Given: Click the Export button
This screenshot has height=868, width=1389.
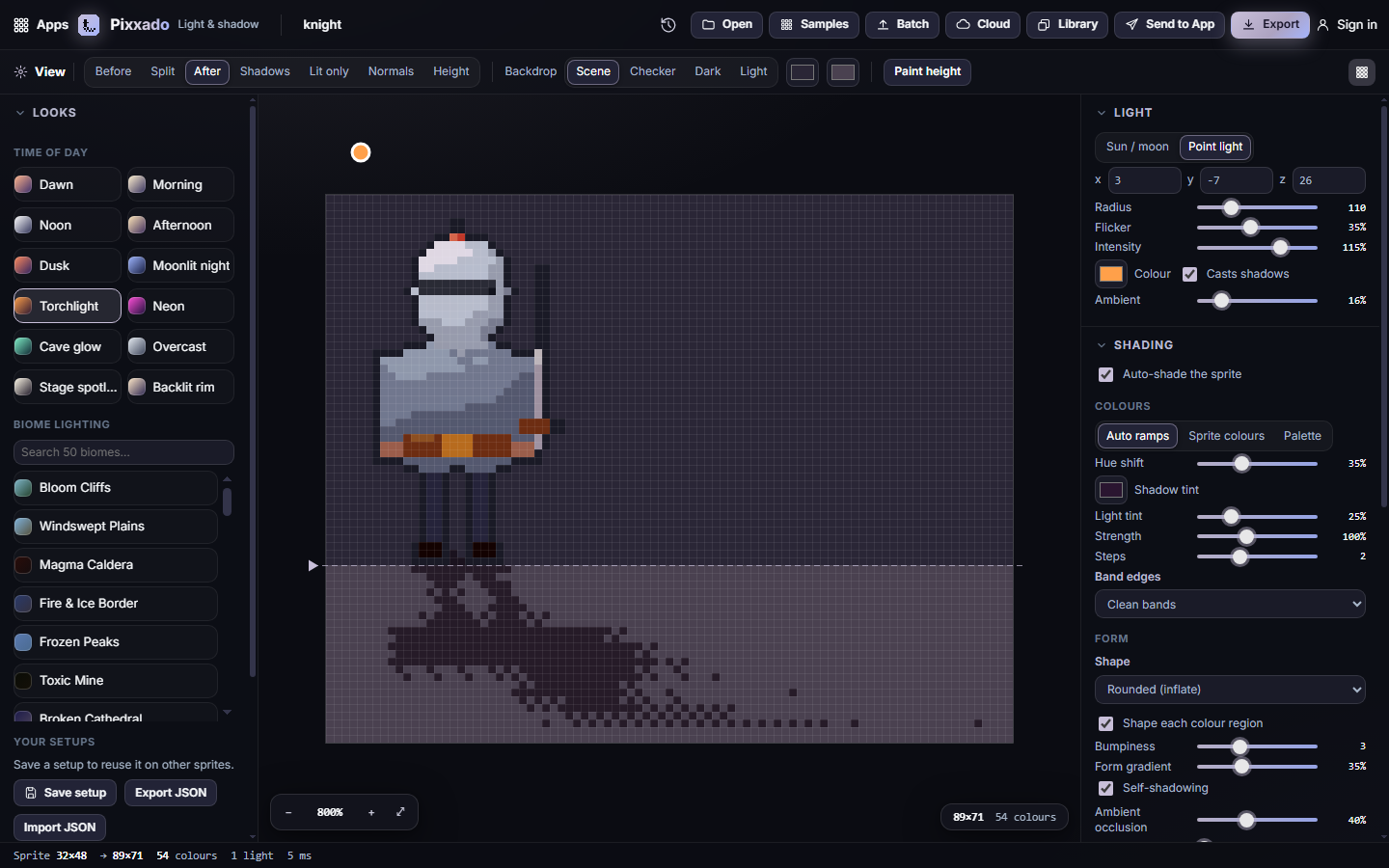Looking at the screenshot, I should (x=1269, y=25).
